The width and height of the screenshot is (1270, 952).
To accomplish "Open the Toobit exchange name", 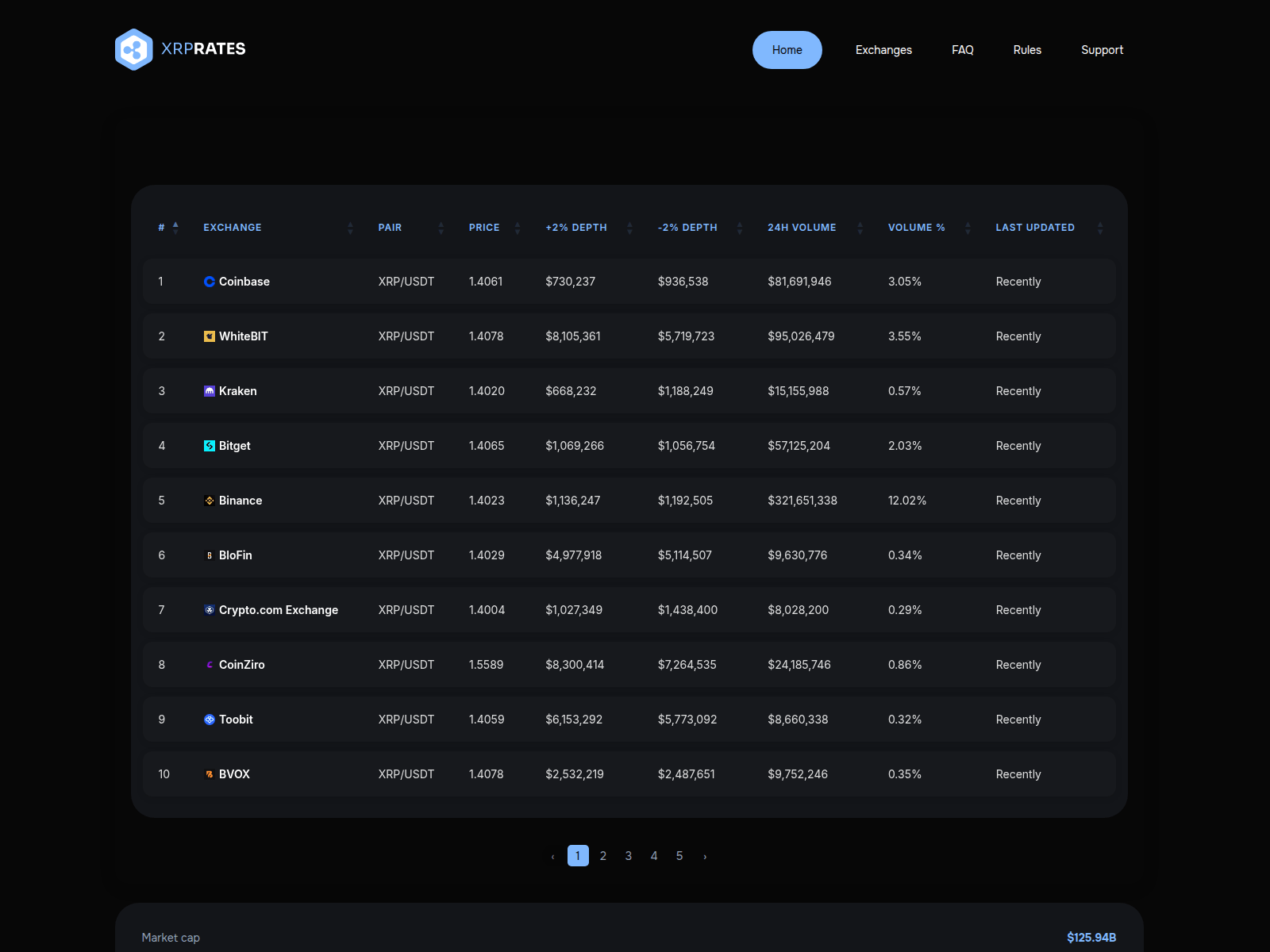I will click(x=236, y=720).
